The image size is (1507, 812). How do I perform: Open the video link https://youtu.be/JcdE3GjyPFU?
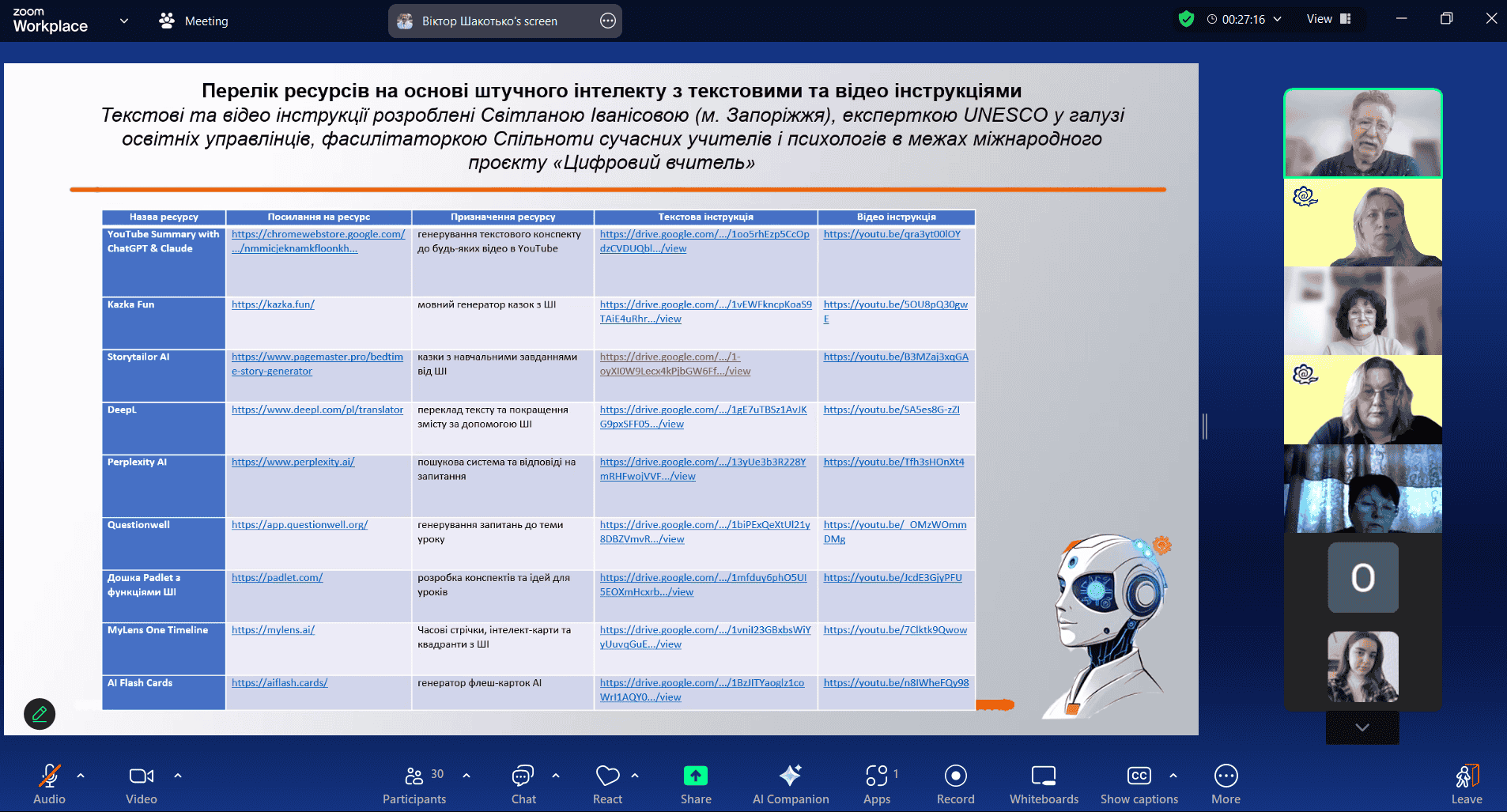(x=893, y=578)
